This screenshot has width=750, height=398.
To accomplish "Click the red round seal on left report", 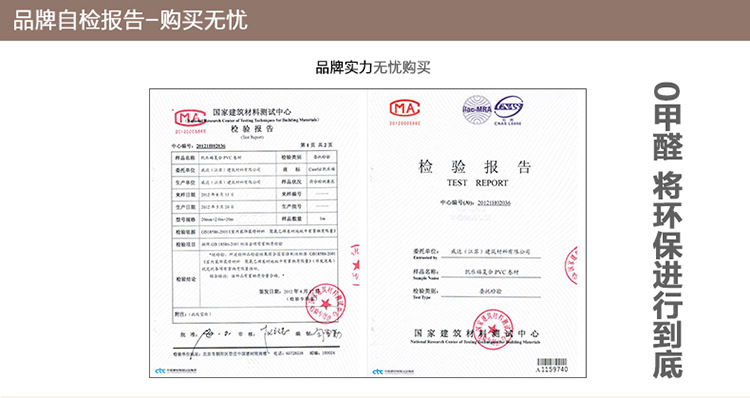I will [x=326, y=303].
